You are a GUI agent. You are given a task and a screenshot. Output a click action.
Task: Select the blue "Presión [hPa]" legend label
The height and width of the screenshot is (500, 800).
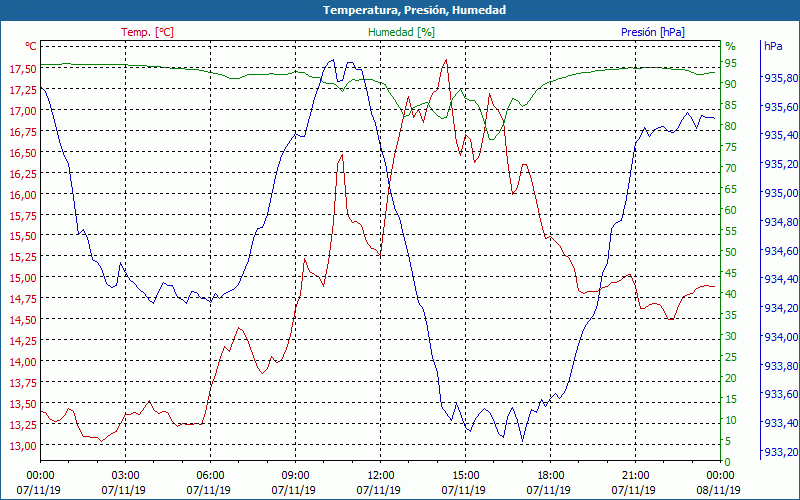[x=653, y=32]
